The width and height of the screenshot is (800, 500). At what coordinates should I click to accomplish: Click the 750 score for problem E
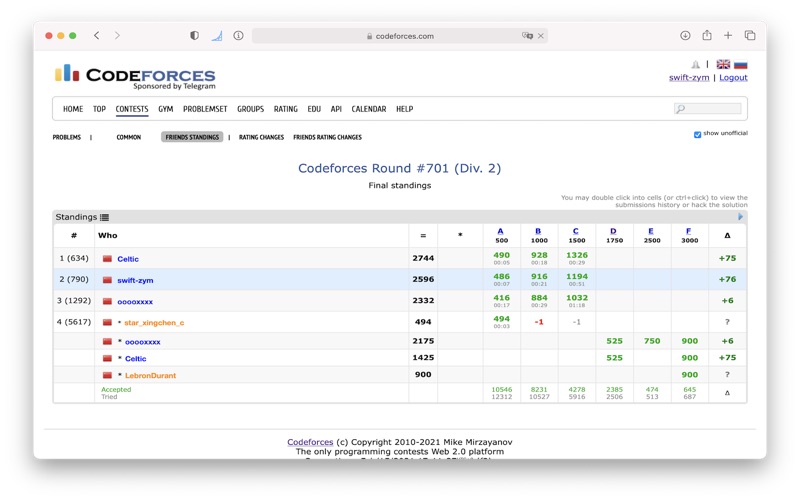point(652,341)
